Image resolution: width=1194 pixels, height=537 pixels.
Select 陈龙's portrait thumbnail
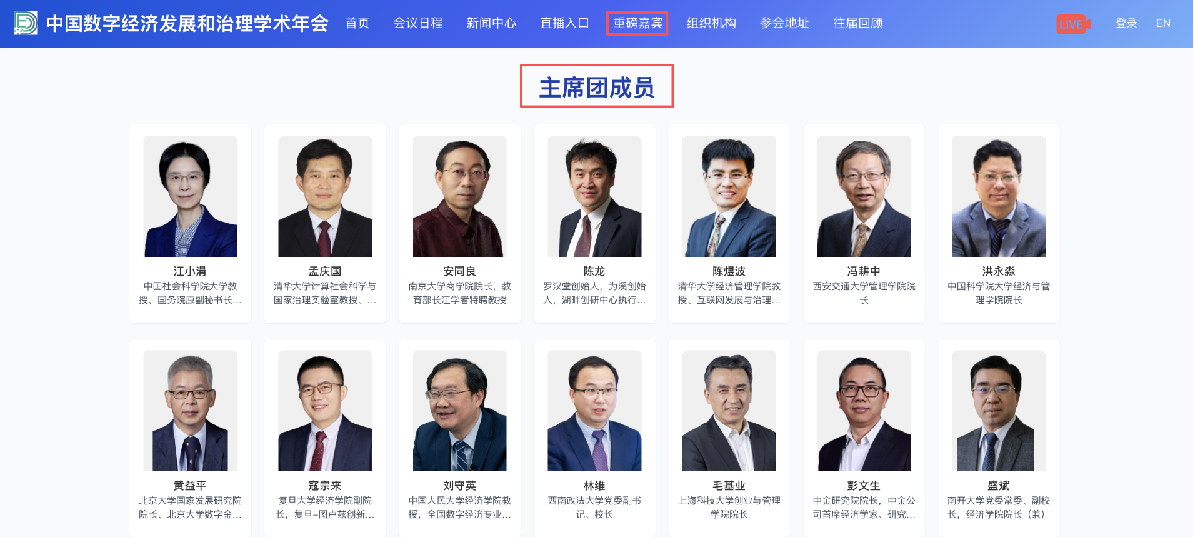click(x=595, y=197)
